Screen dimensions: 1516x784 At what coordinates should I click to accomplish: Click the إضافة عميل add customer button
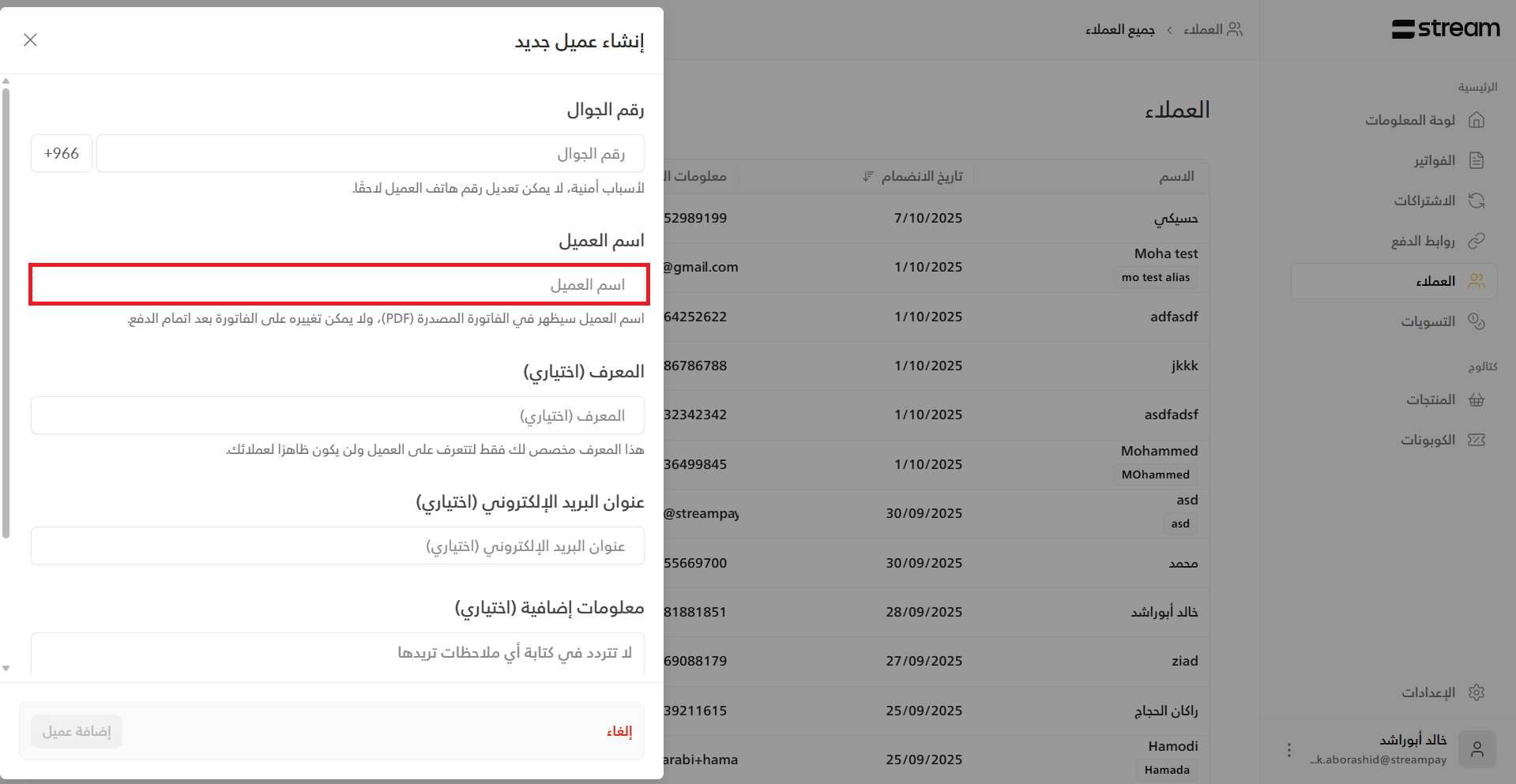click(x=77, y=732)
